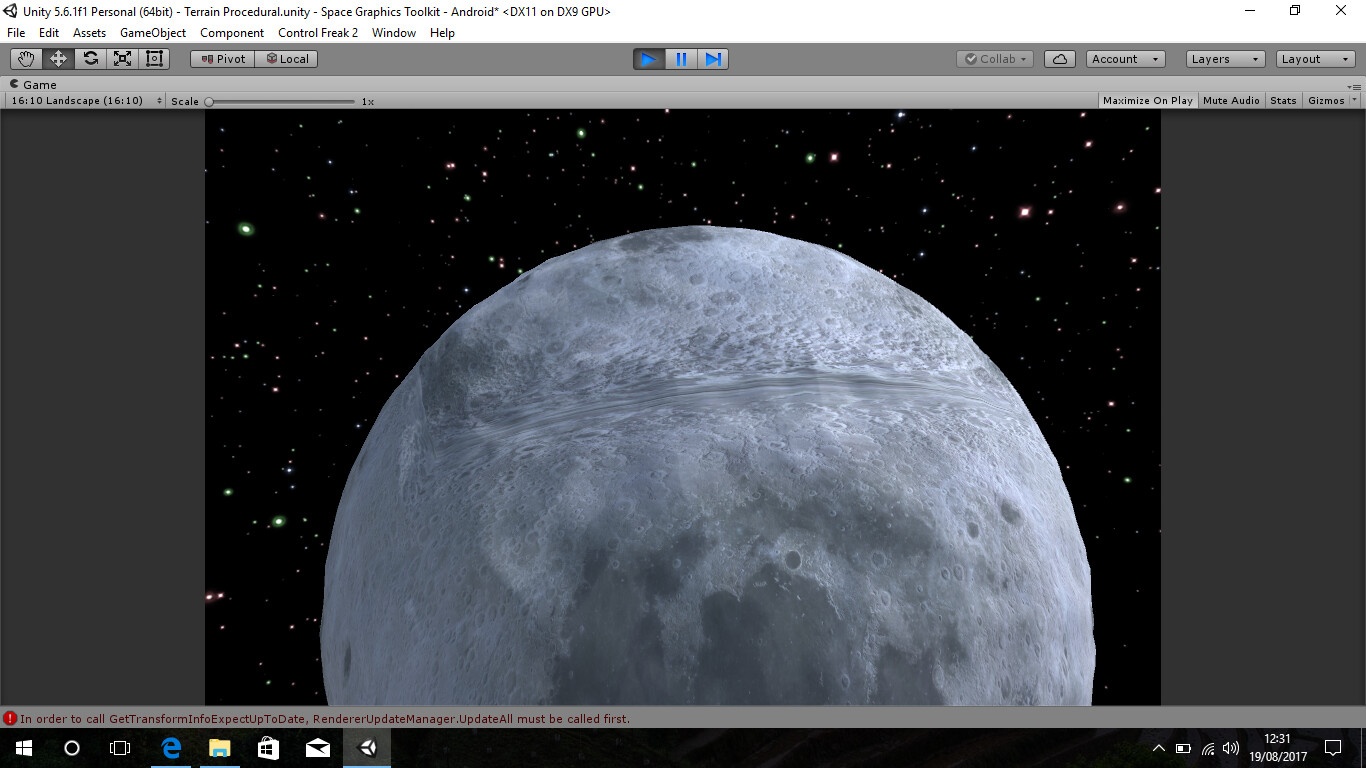Pause play mode with the Pause button
Viewport: 1366px width, 768px height.
pos(680,59)
